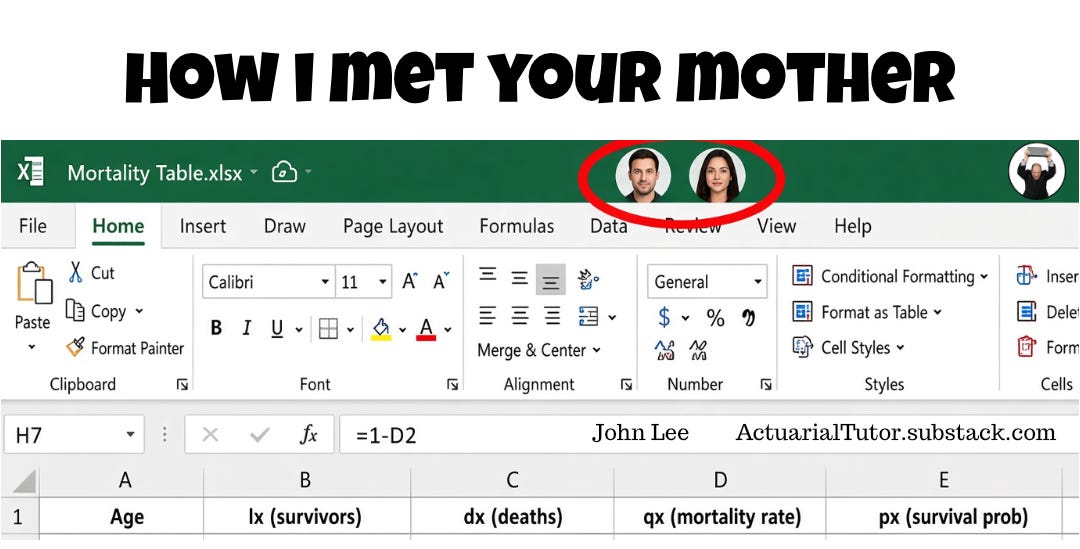This screenshot has height=549, width=1080.
Task: Open Alignment group dialog launcher
Action: point(626,385)
